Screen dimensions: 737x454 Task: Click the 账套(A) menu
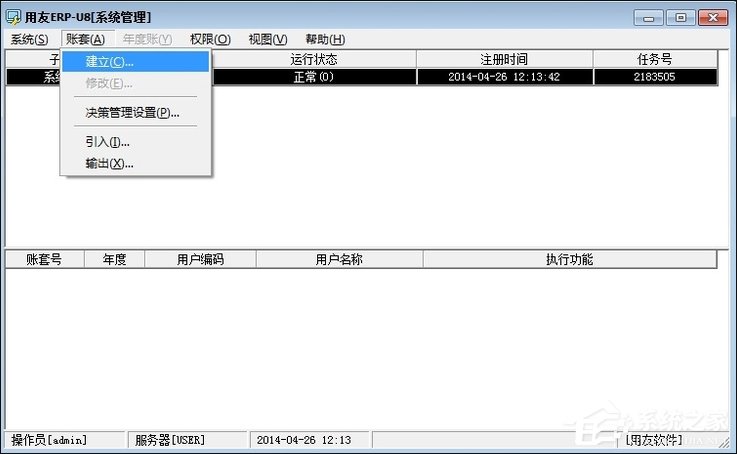(86, 39)
